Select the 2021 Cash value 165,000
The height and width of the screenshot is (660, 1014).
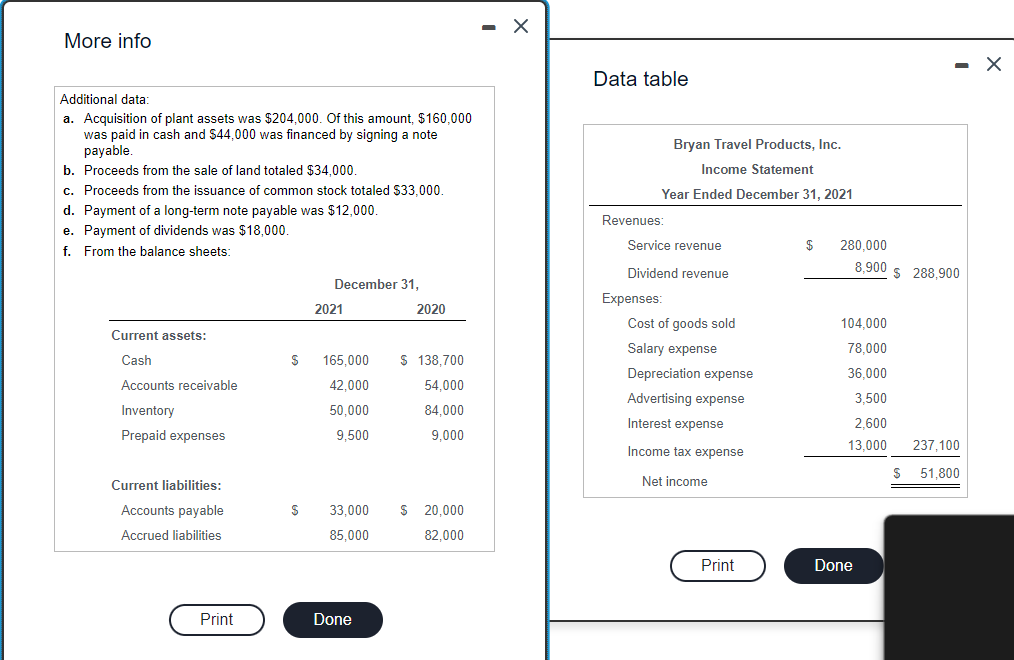click(x=346, y=361)
